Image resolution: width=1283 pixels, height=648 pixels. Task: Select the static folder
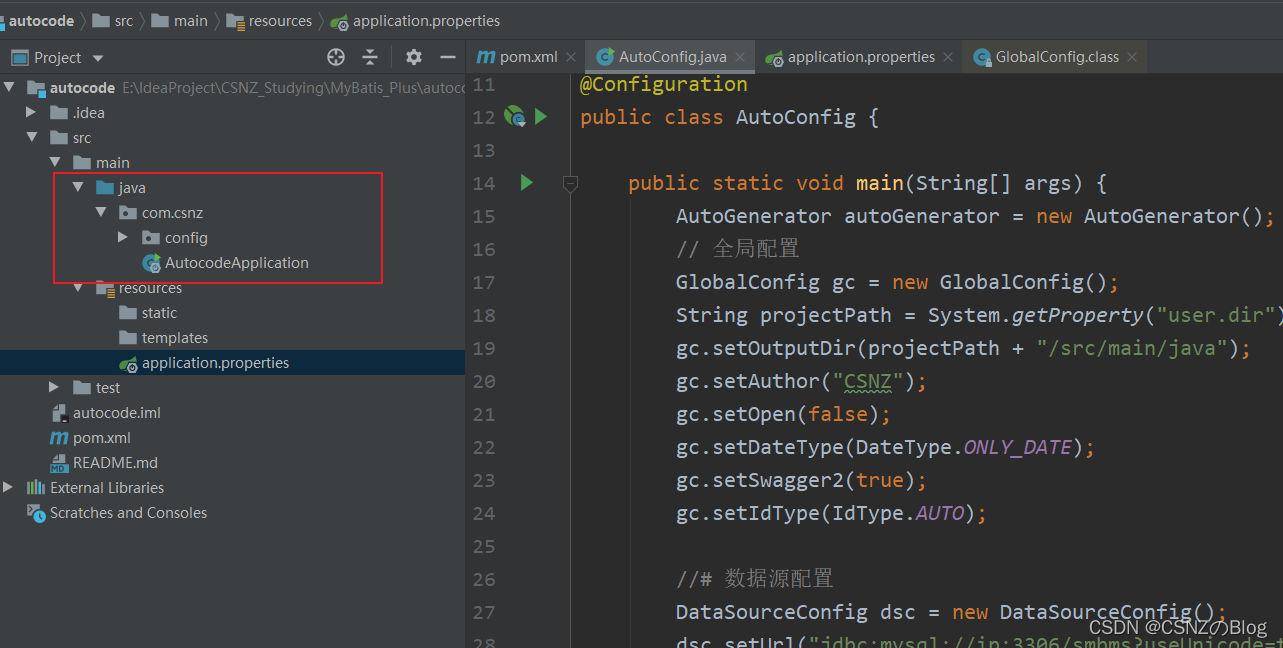click(159, 313)
